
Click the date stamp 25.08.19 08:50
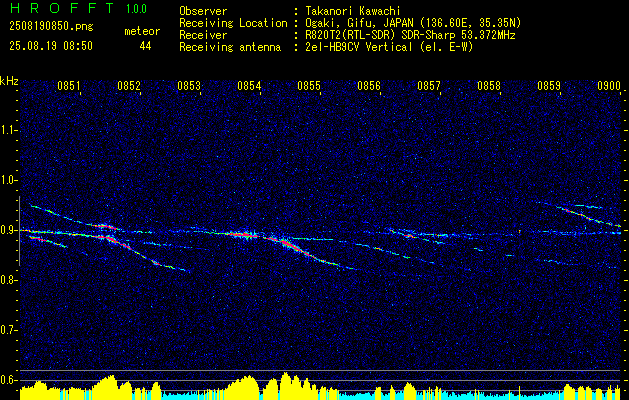(51, 46)
